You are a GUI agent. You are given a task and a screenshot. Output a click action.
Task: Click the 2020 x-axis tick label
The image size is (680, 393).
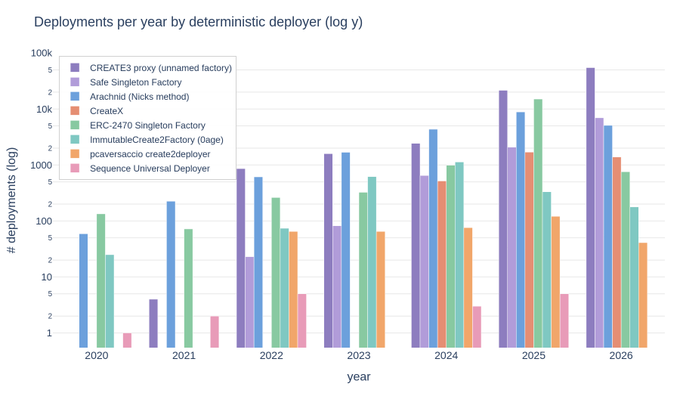pos(96,356)
